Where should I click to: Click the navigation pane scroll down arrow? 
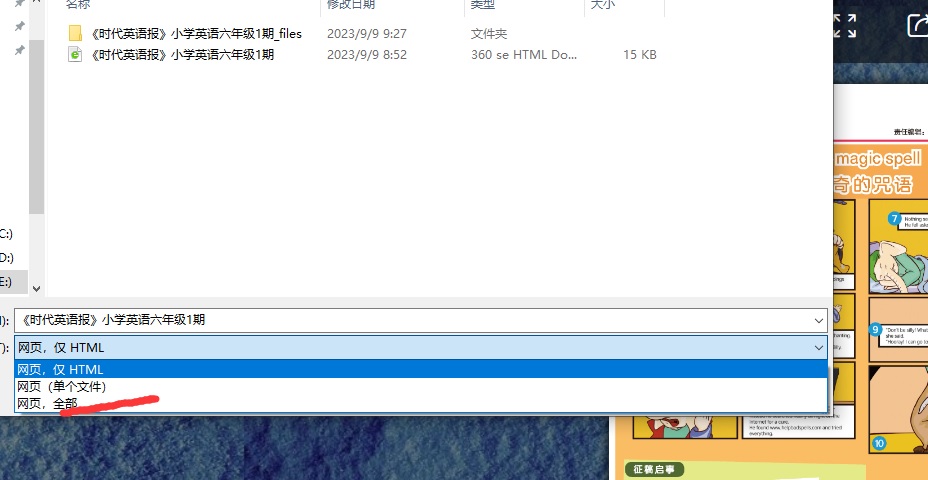[36, 289]
